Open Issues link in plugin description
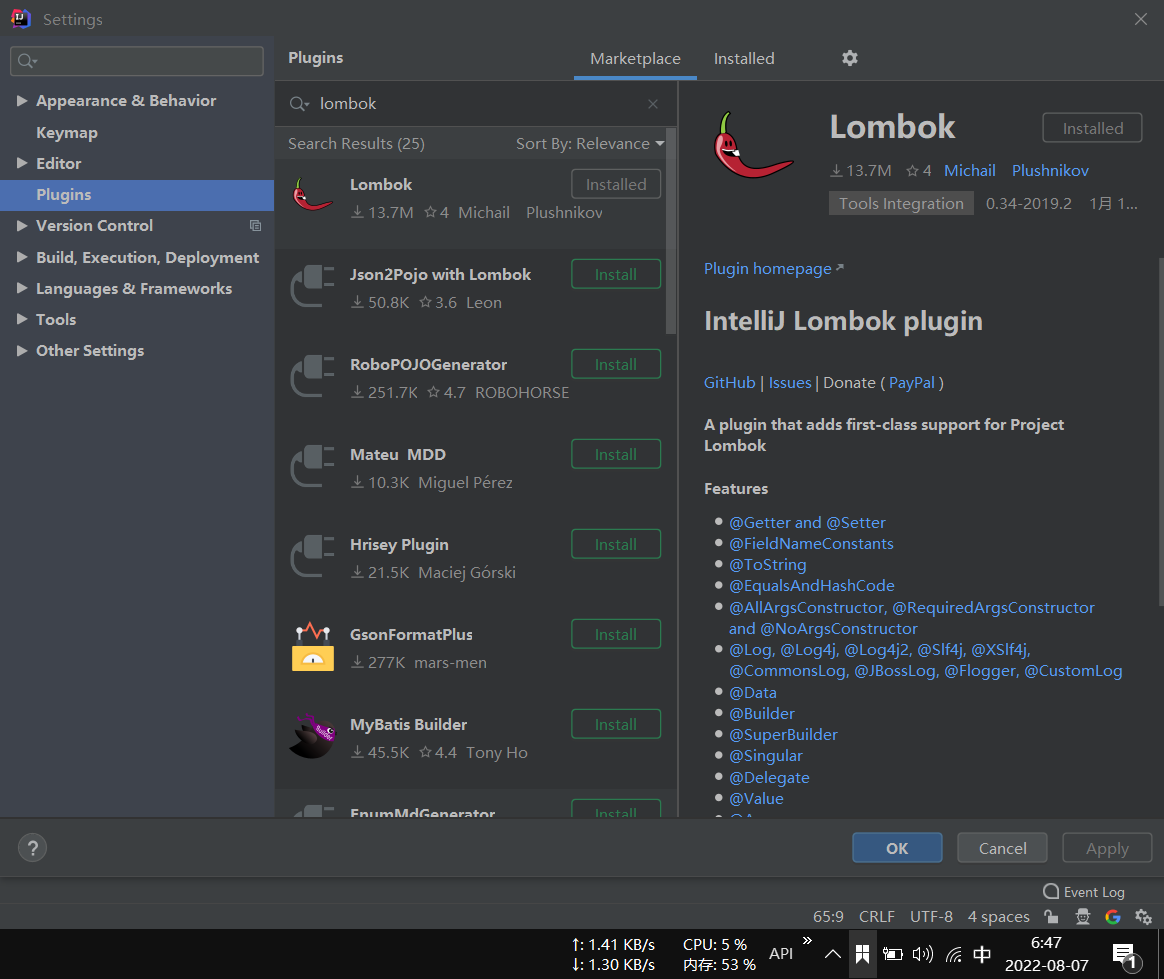This screenshot has width=1164, height=979. click(x=790, y=383)
